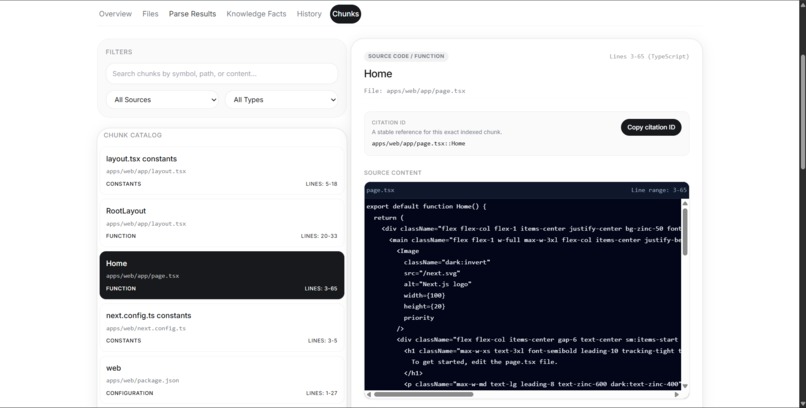
Task: Select the web configuration chunk
Action: tap(222, 380)
